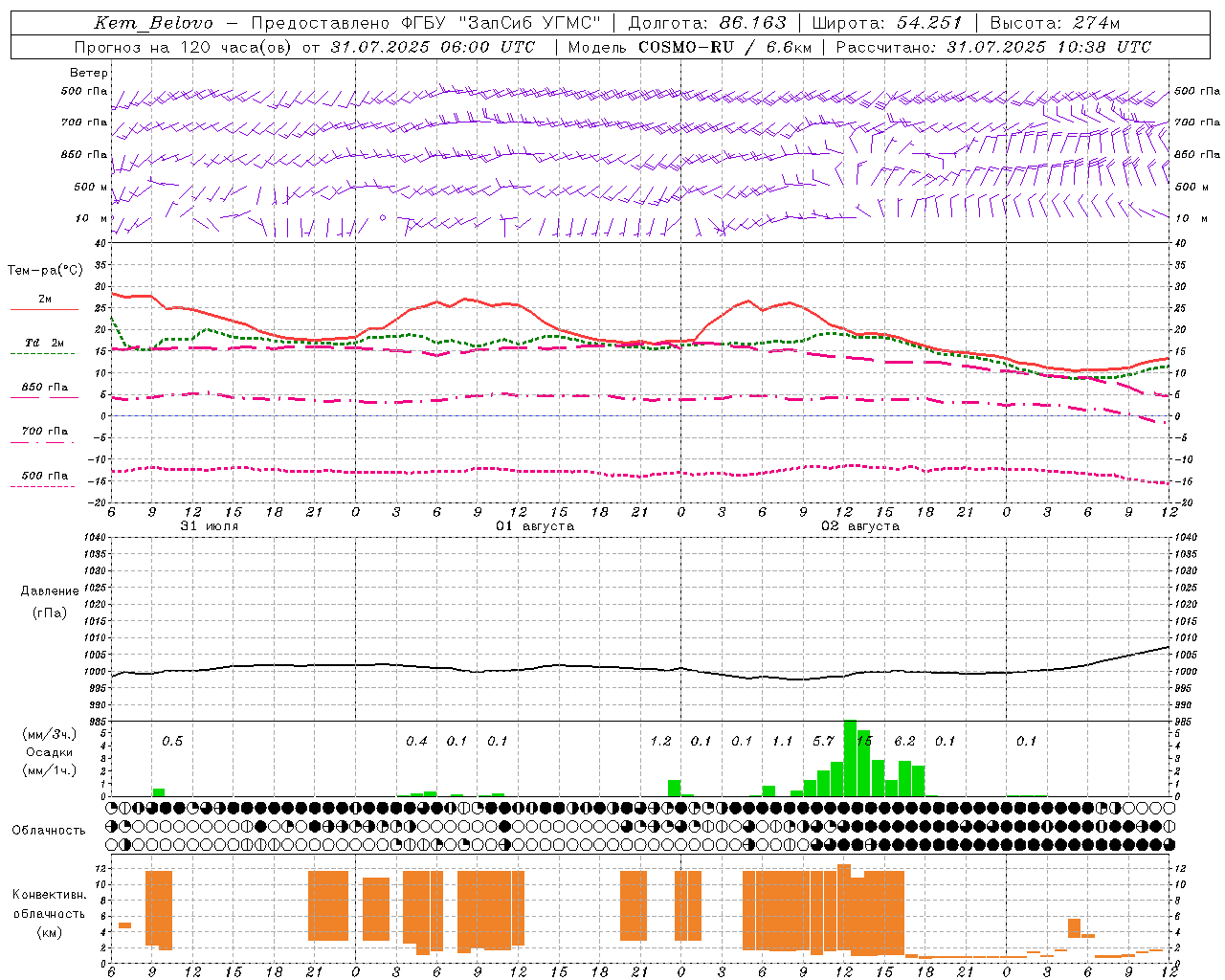1225x980 pixels.
Task: Click the 1040 tick on the left pressure axis
Action: pos(94,537)
